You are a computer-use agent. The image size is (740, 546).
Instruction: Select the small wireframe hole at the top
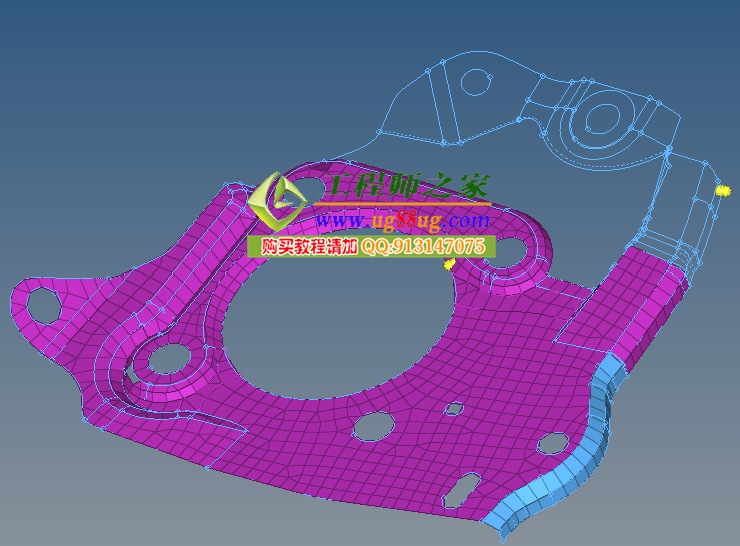point(478,80)
